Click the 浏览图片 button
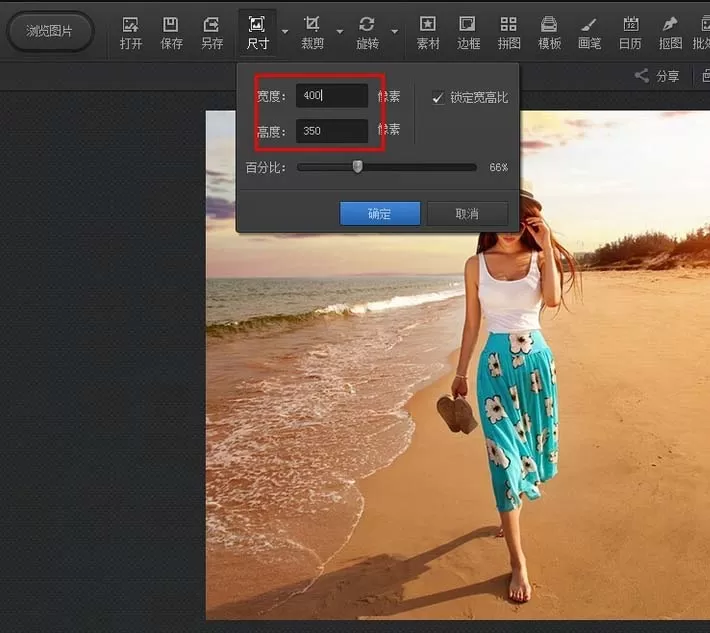Viewport: 710px width, 633px height. point(50,31)
